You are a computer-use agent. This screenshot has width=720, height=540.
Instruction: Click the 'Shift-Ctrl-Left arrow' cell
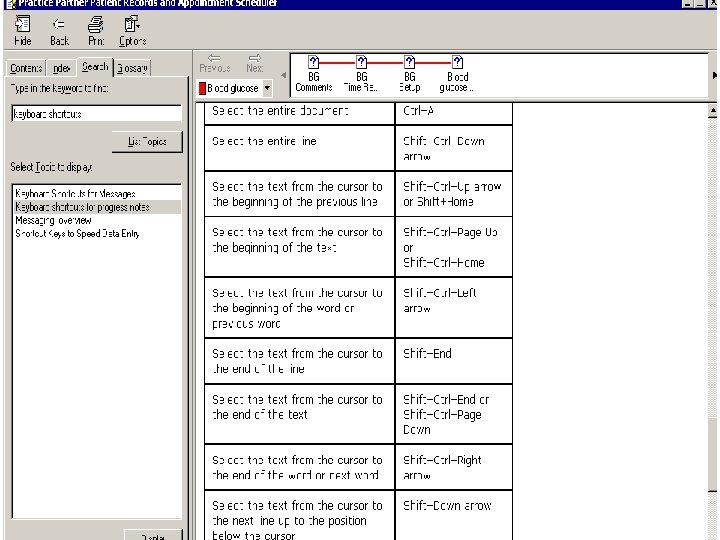454,308
